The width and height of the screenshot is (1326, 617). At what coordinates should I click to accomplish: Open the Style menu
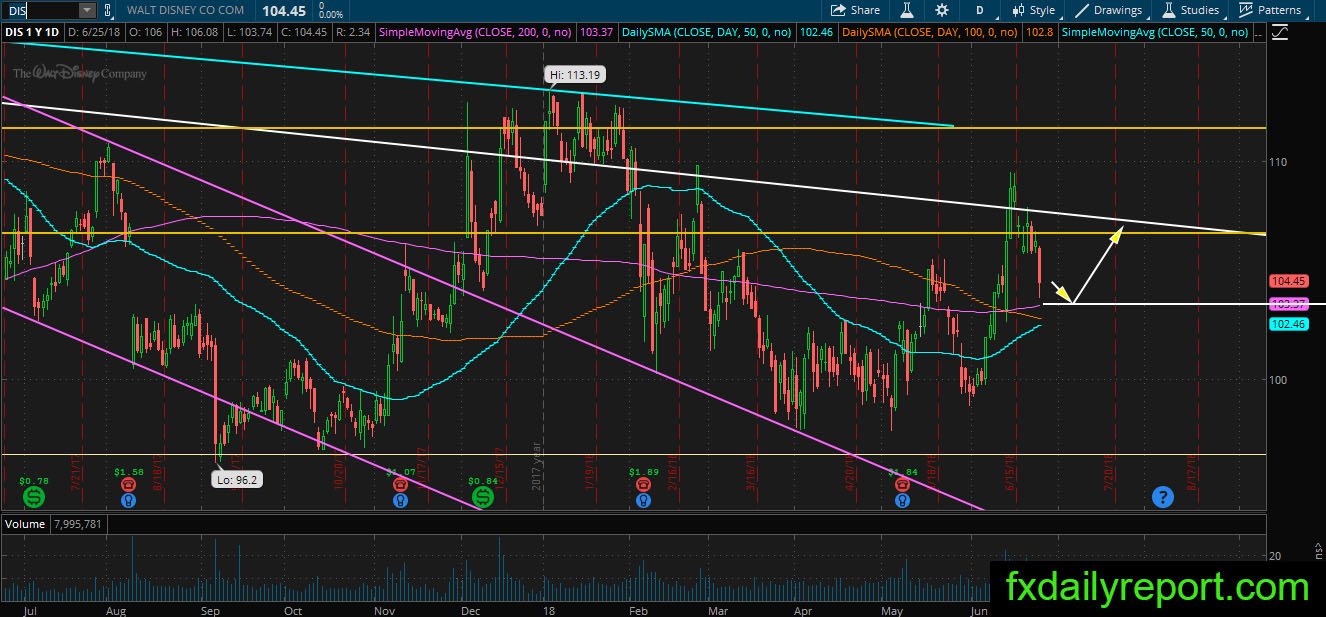coord(1034,10)
